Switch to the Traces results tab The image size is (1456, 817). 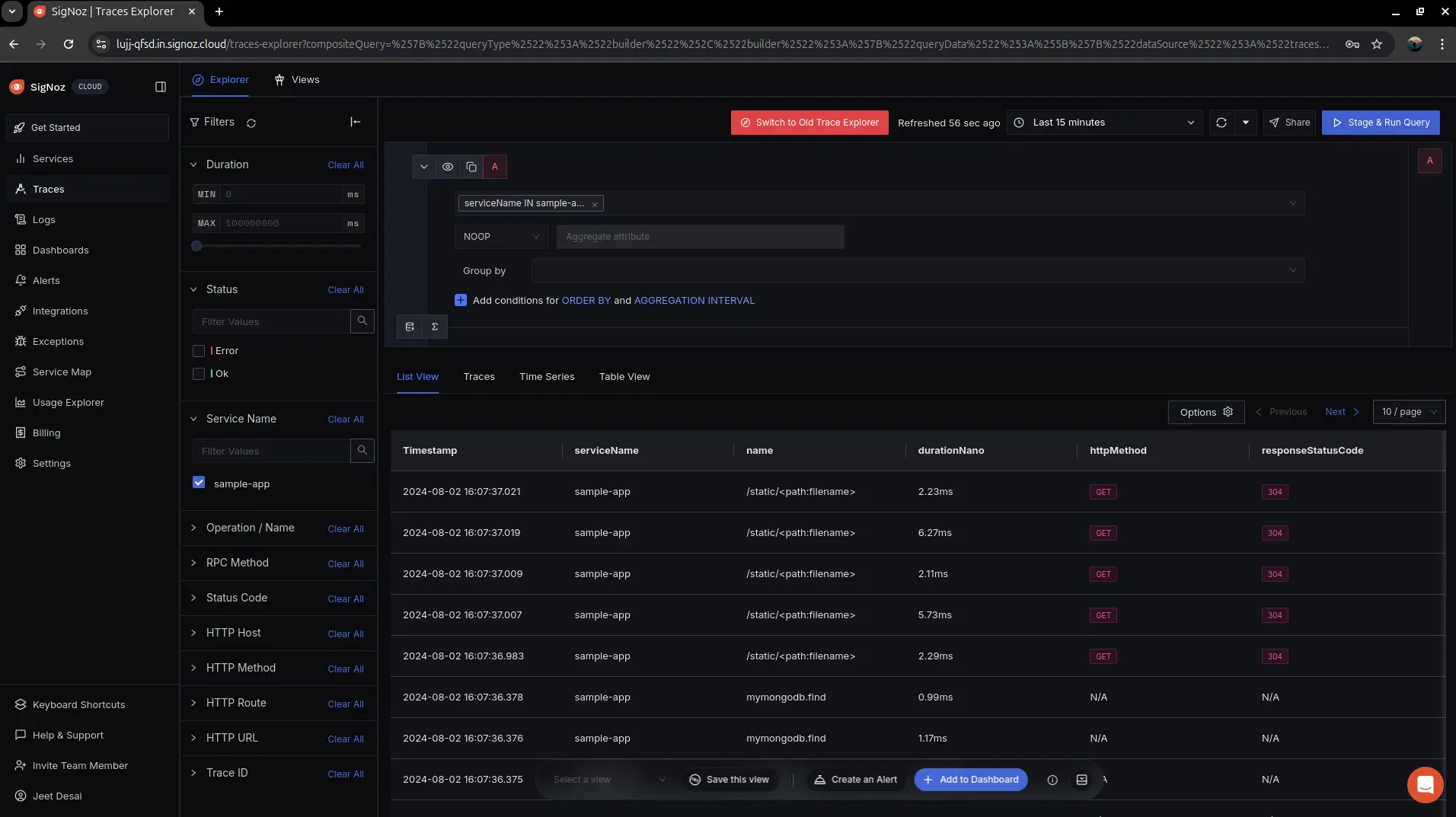479,377
